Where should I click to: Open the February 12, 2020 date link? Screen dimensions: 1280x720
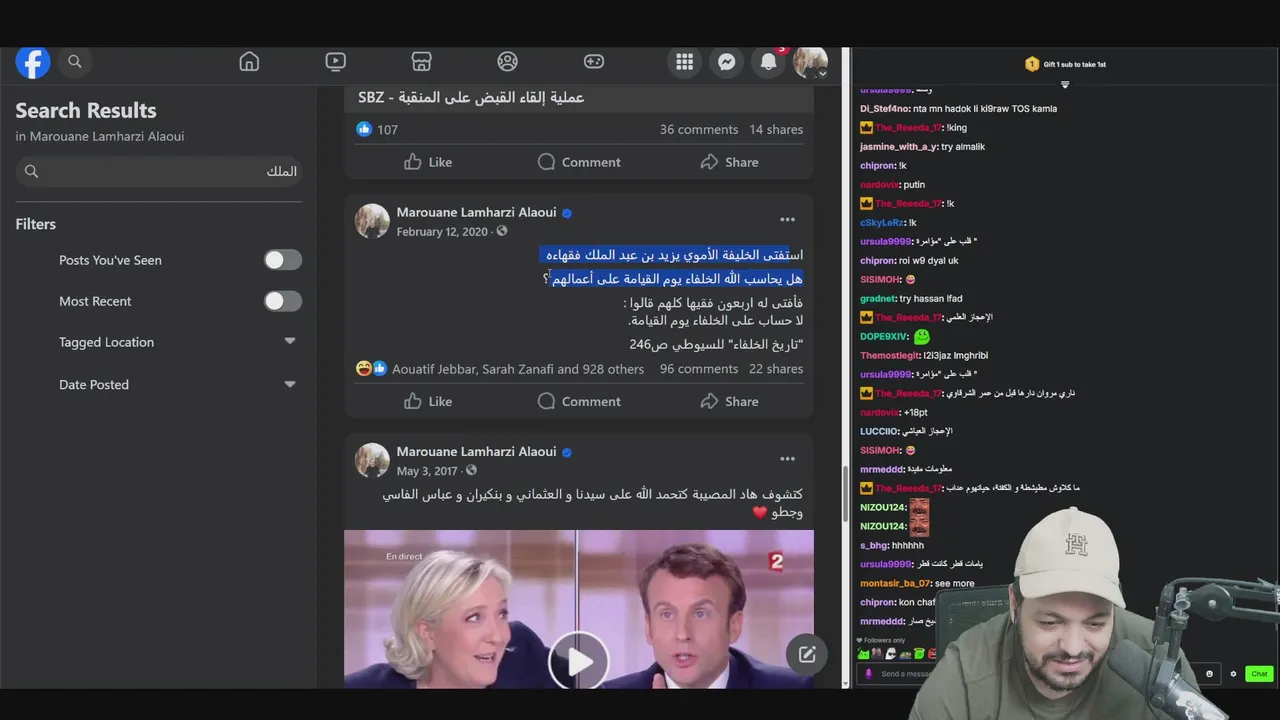coord(442,231)
